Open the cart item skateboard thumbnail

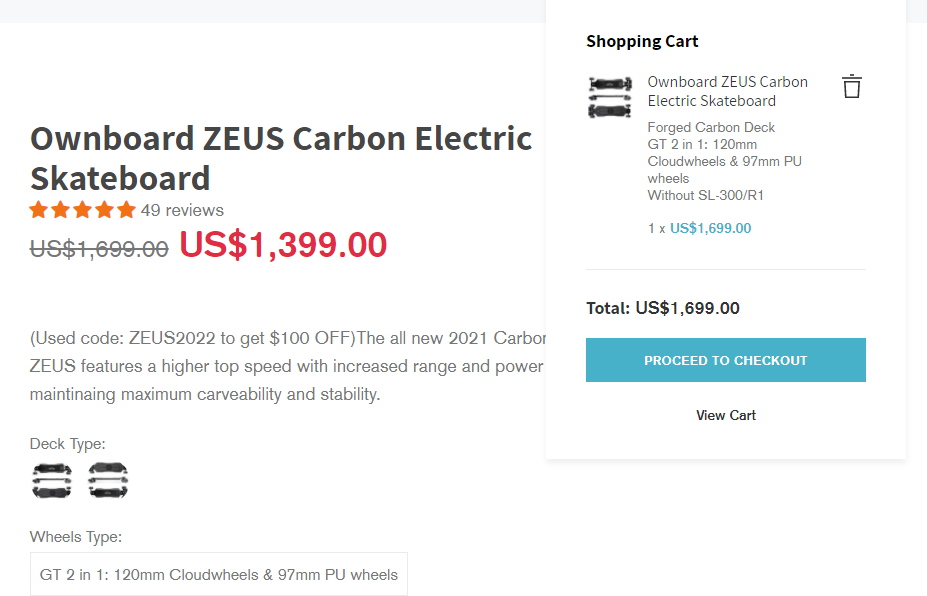[610, 97]
